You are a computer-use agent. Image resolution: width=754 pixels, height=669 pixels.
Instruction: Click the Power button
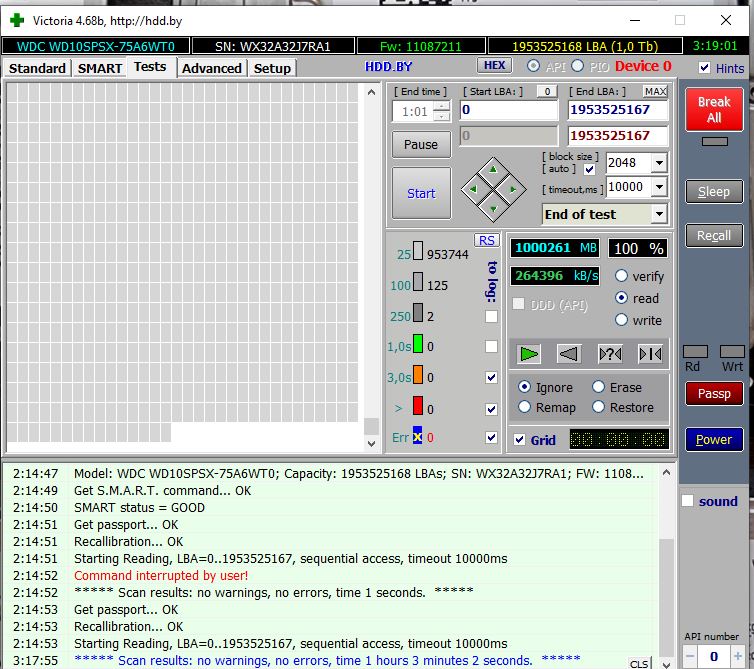[714, 439]
